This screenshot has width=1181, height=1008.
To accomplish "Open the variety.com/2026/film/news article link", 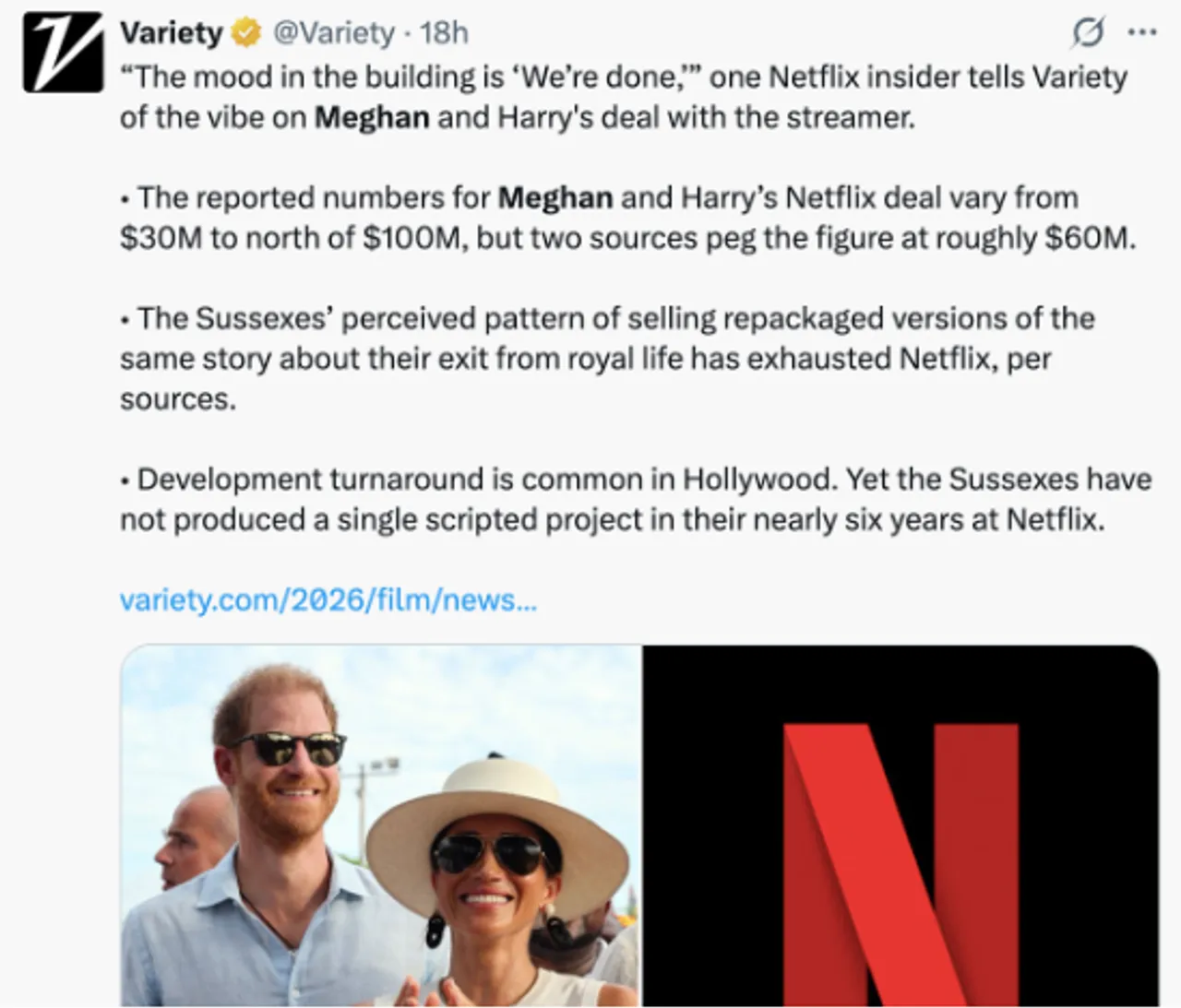I will (328, 600).
